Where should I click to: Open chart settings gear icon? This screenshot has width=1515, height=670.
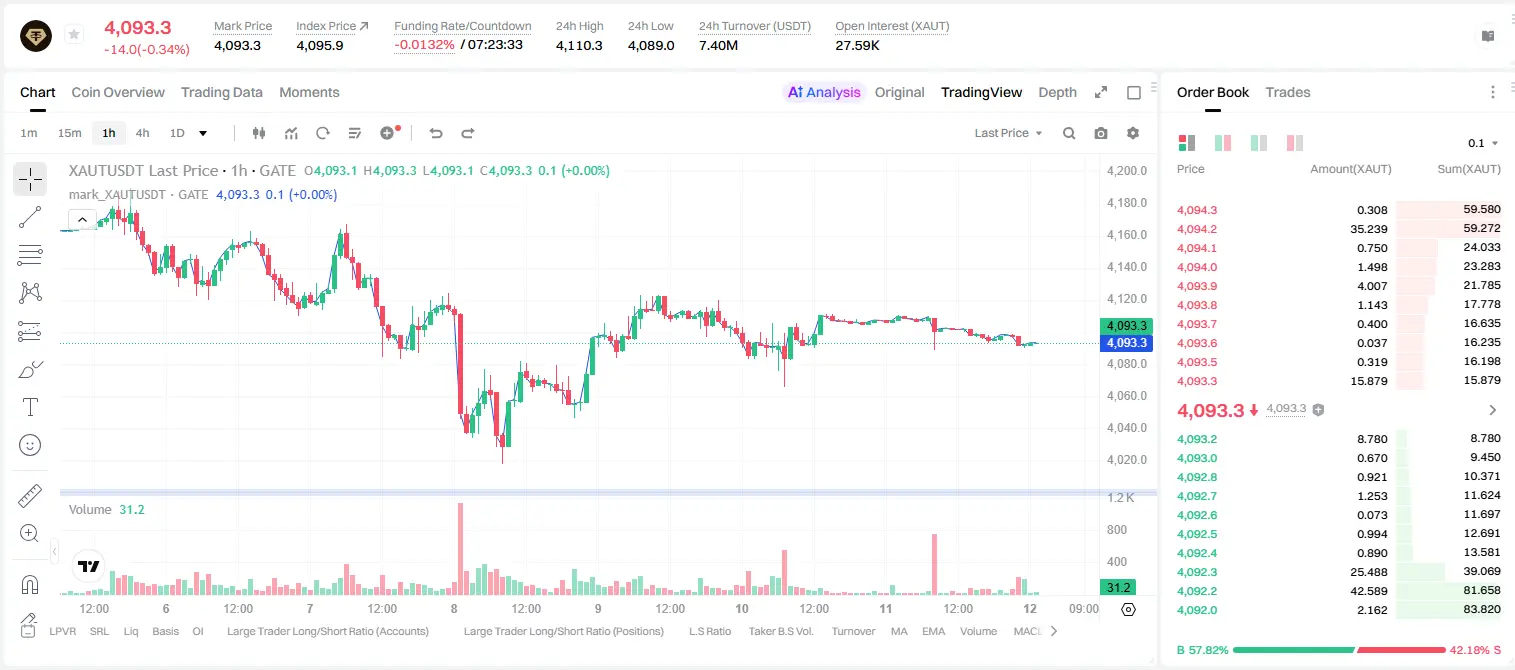coord(1133,133)
